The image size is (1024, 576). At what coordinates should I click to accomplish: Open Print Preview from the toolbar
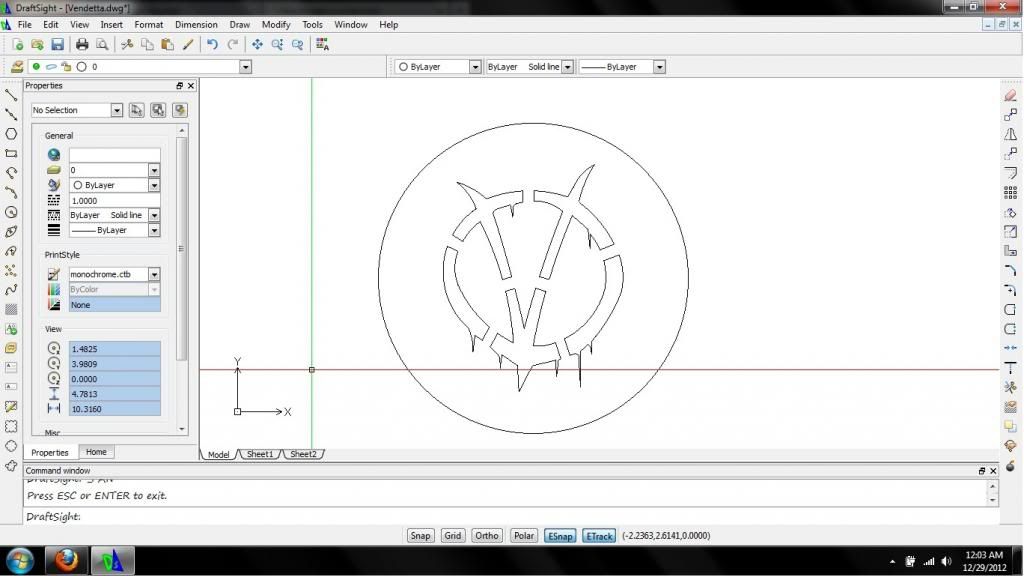click(x=102, y=44)
